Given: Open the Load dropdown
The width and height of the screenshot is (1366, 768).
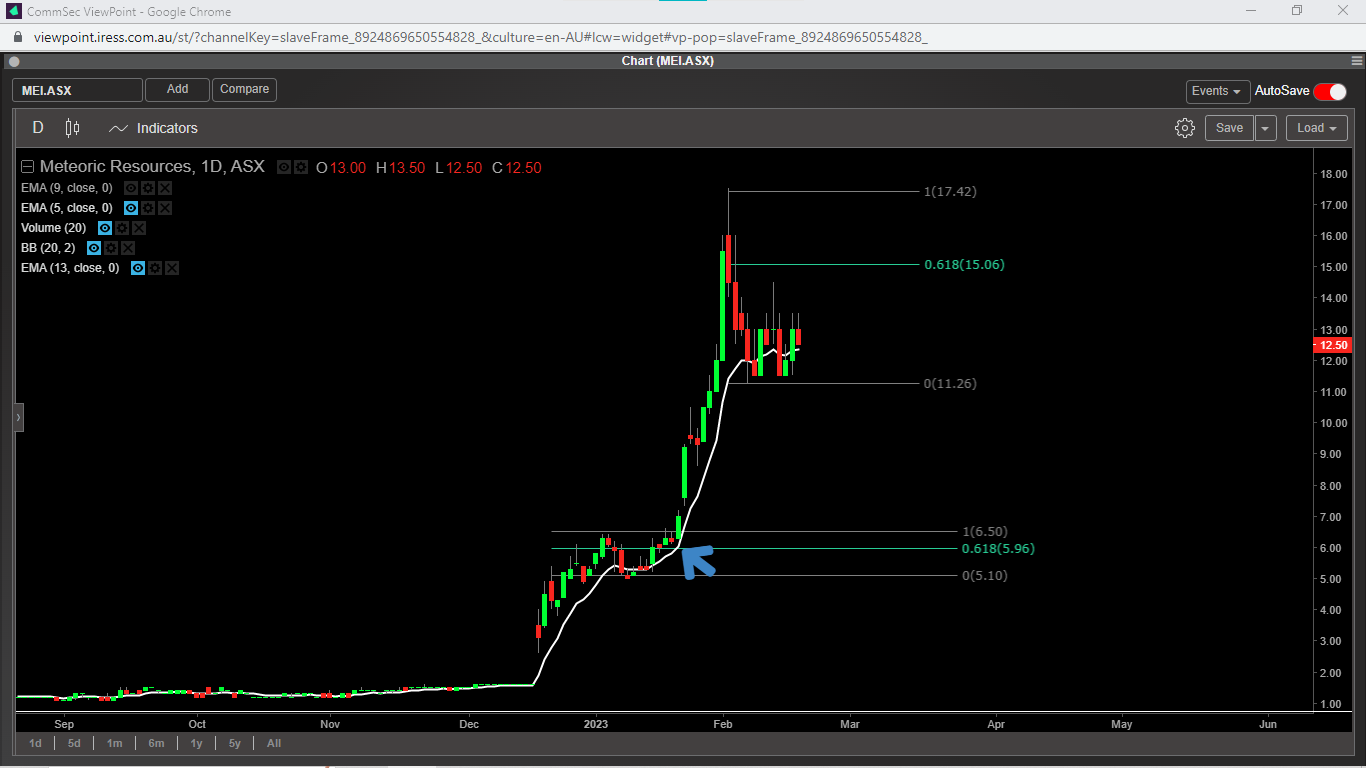Looking at the screenshot, I should 1316,128.
